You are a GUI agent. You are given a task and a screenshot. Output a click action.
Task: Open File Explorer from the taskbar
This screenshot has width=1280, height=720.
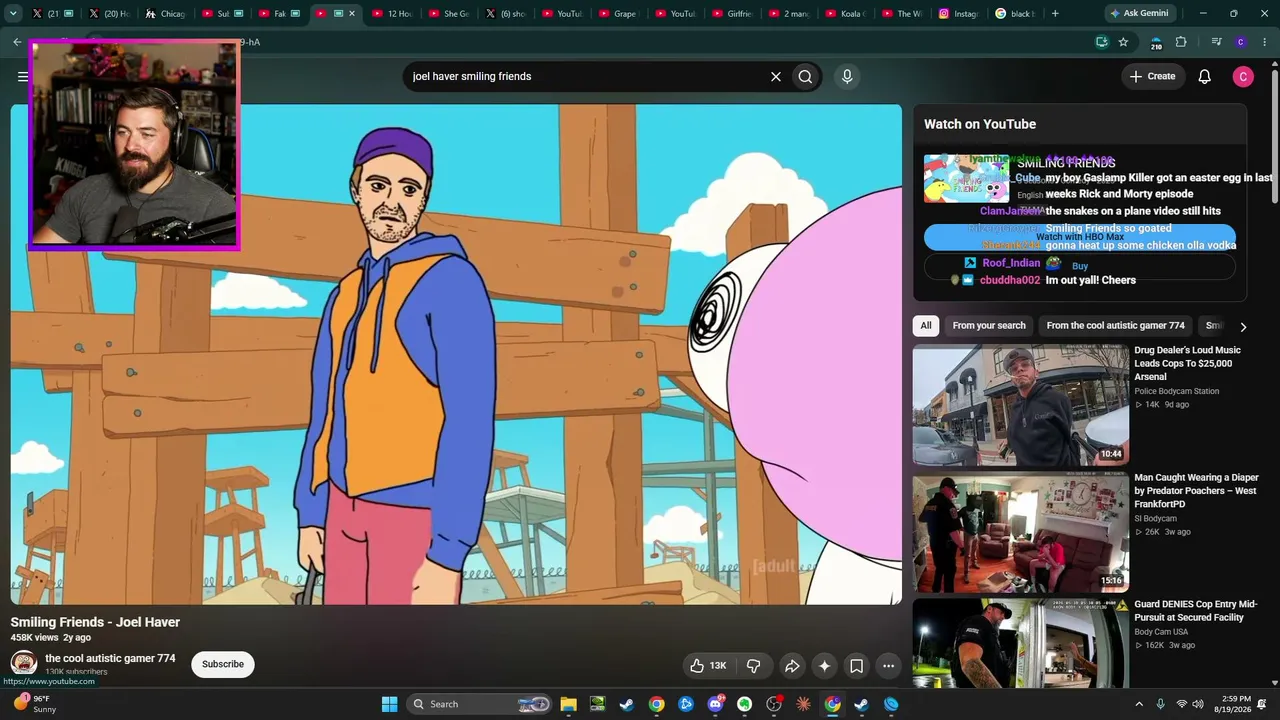pyautogui.click(x=568, y=704)
